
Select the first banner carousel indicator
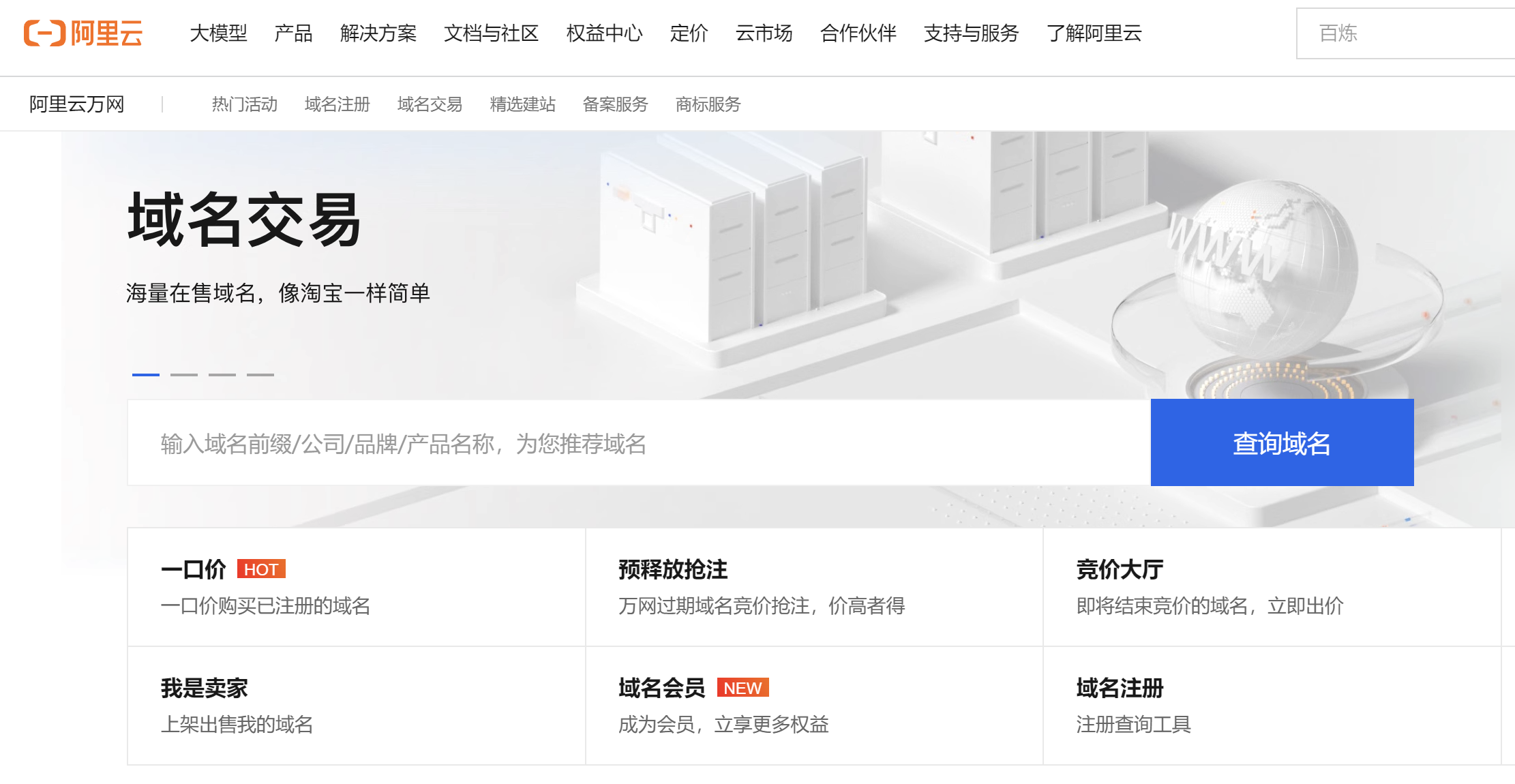146,374
